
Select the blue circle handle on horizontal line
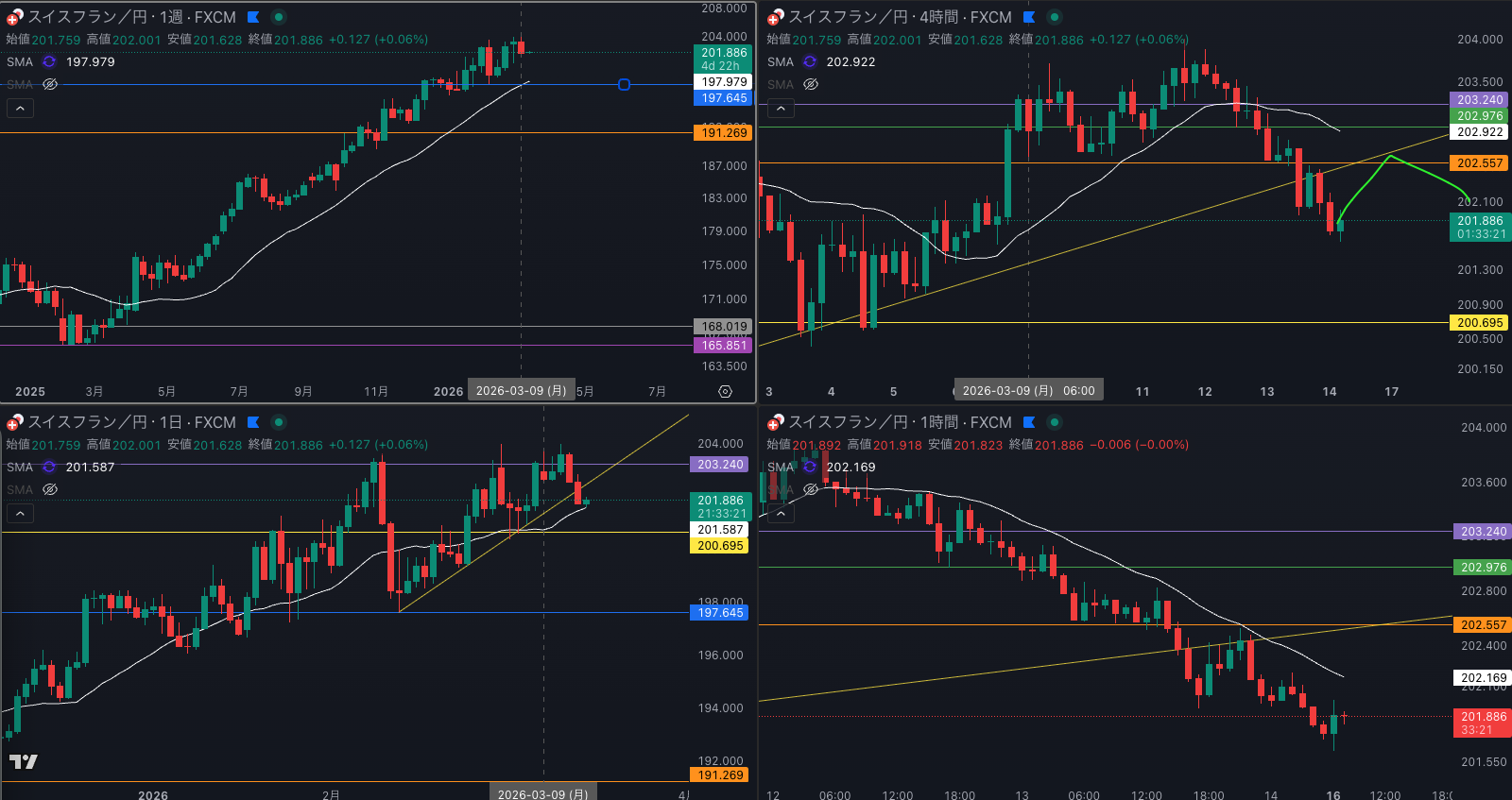pyautogui.click(x=624, y=85)
